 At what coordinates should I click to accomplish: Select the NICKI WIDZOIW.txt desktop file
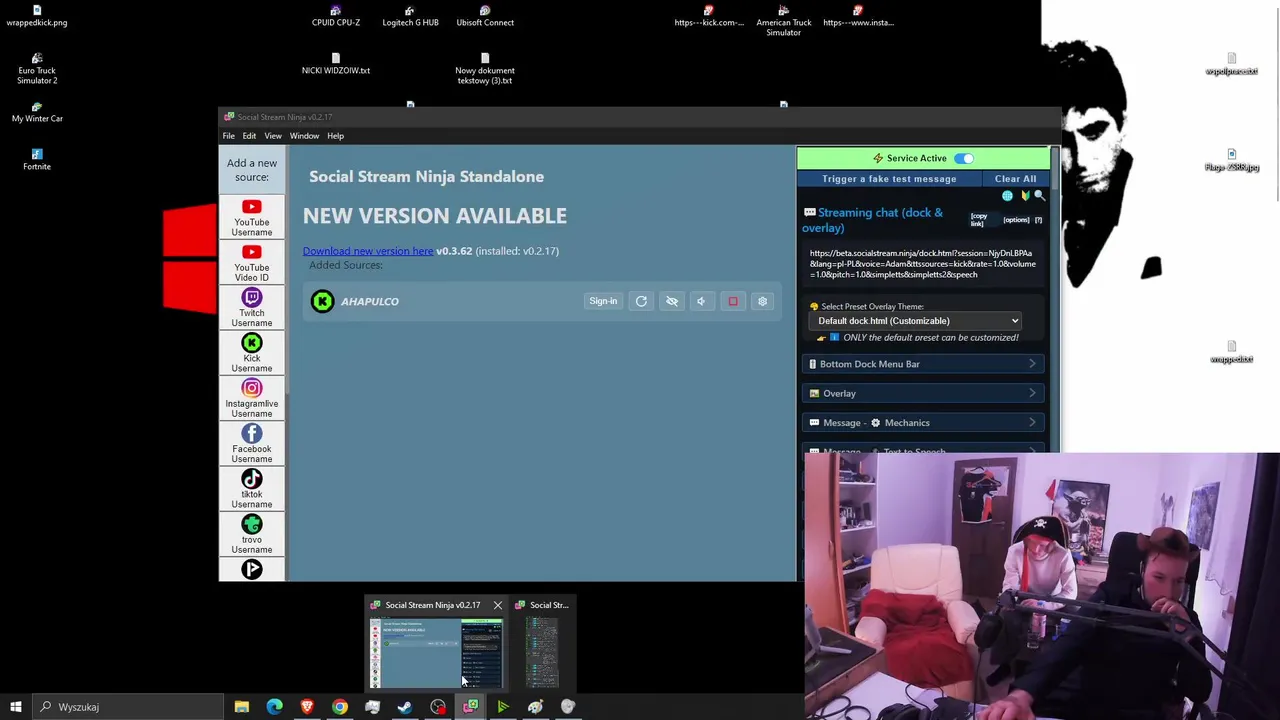click(335, 64)
